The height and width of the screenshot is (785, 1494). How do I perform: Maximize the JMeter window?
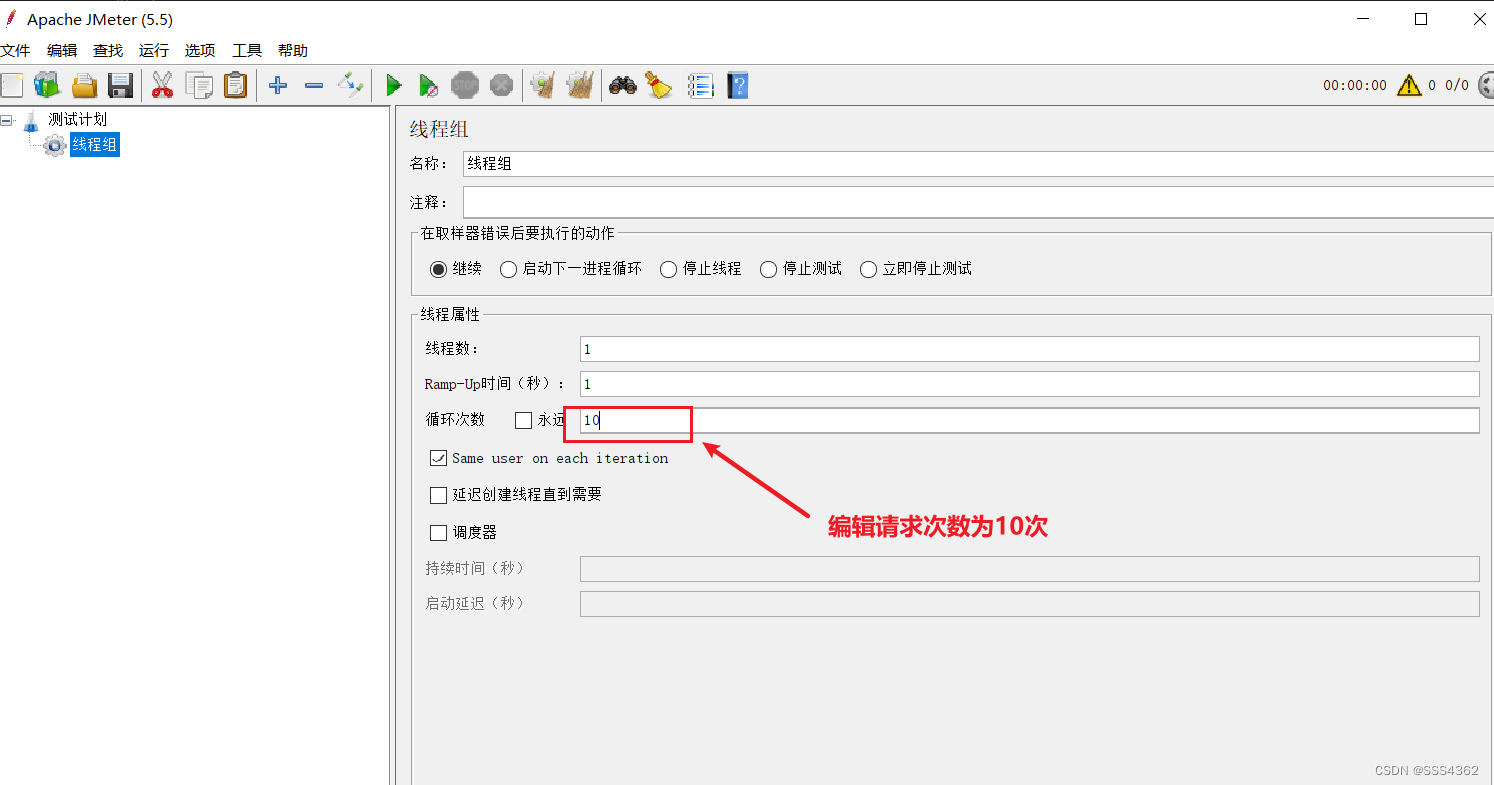coord(1421,19)
